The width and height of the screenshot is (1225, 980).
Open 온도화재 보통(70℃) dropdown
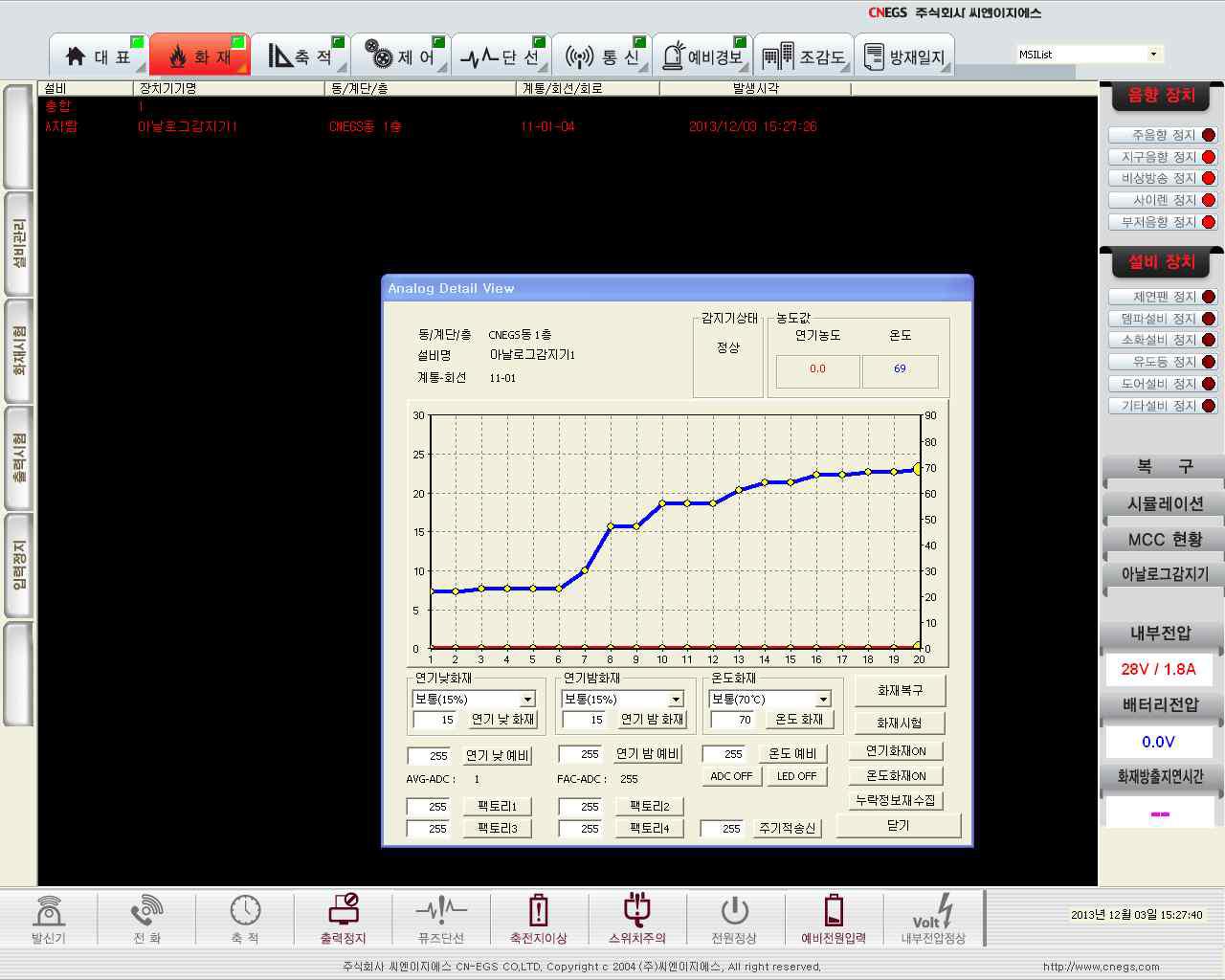pyautogui.click(x=823, y=700)
